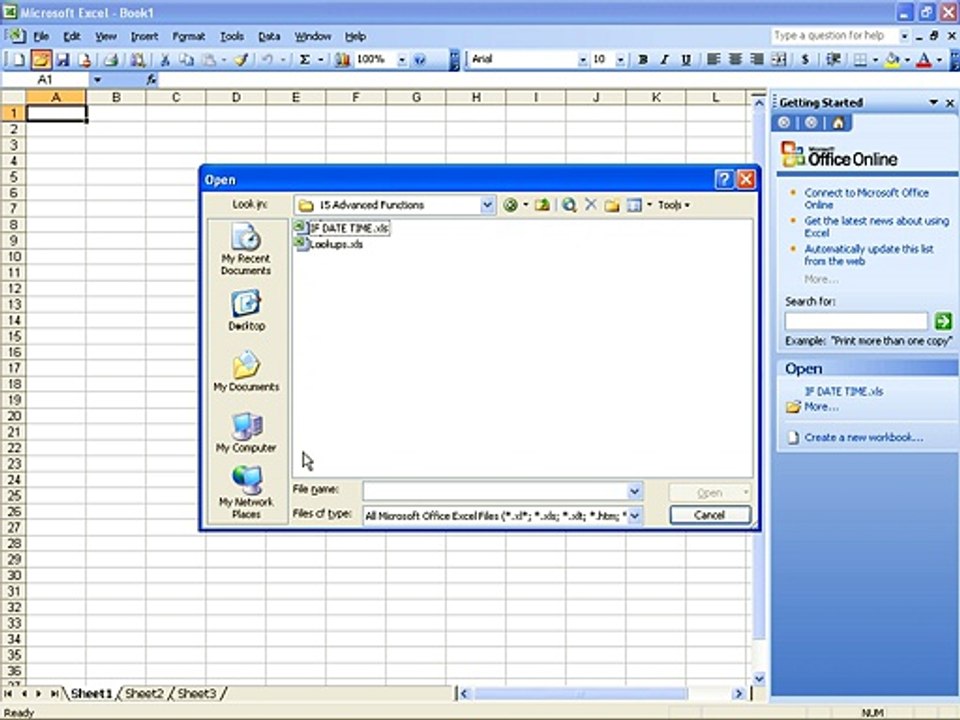This screenshot has height=720, width=960.
Task: Click the Currency style dollar icon
Action: click(805, 59)
